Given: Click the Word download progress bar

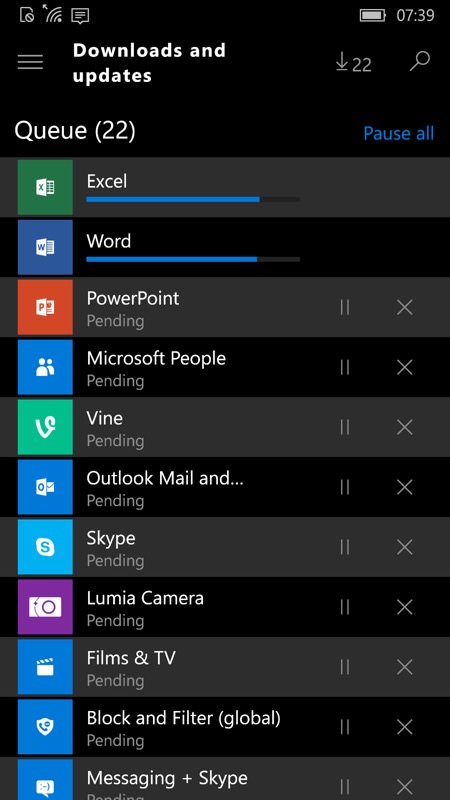Looking at the screenshot, I should coord(193,259).
